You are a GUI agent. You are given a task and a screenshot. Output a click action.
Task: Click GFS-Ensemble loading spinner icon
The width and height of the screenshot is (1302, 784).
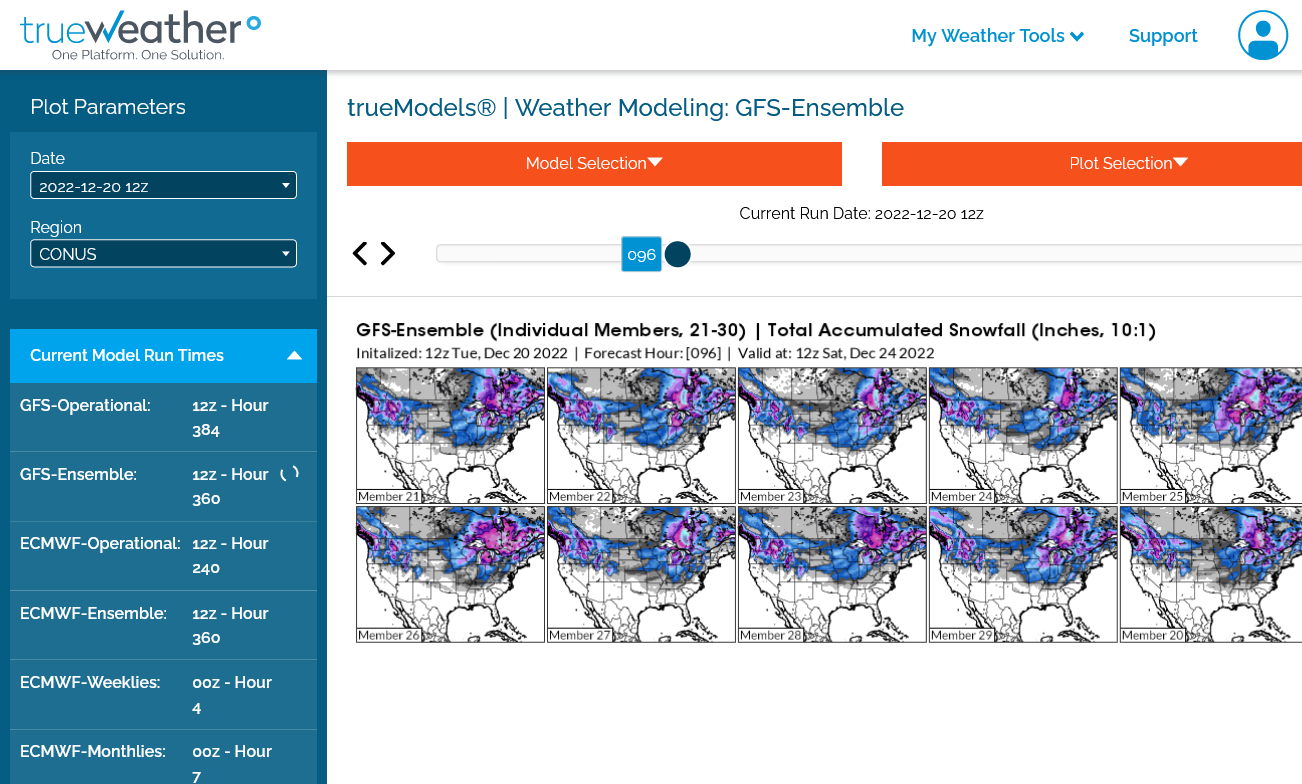289,474
